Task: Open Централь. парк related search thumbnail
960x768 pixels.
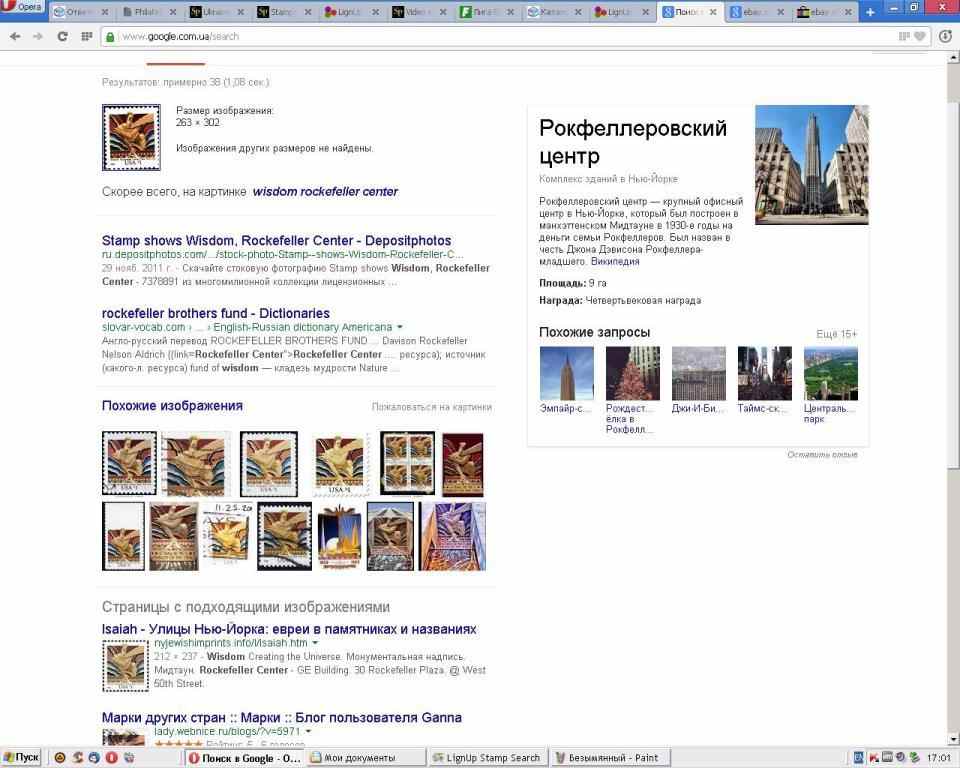Action: 831,374
